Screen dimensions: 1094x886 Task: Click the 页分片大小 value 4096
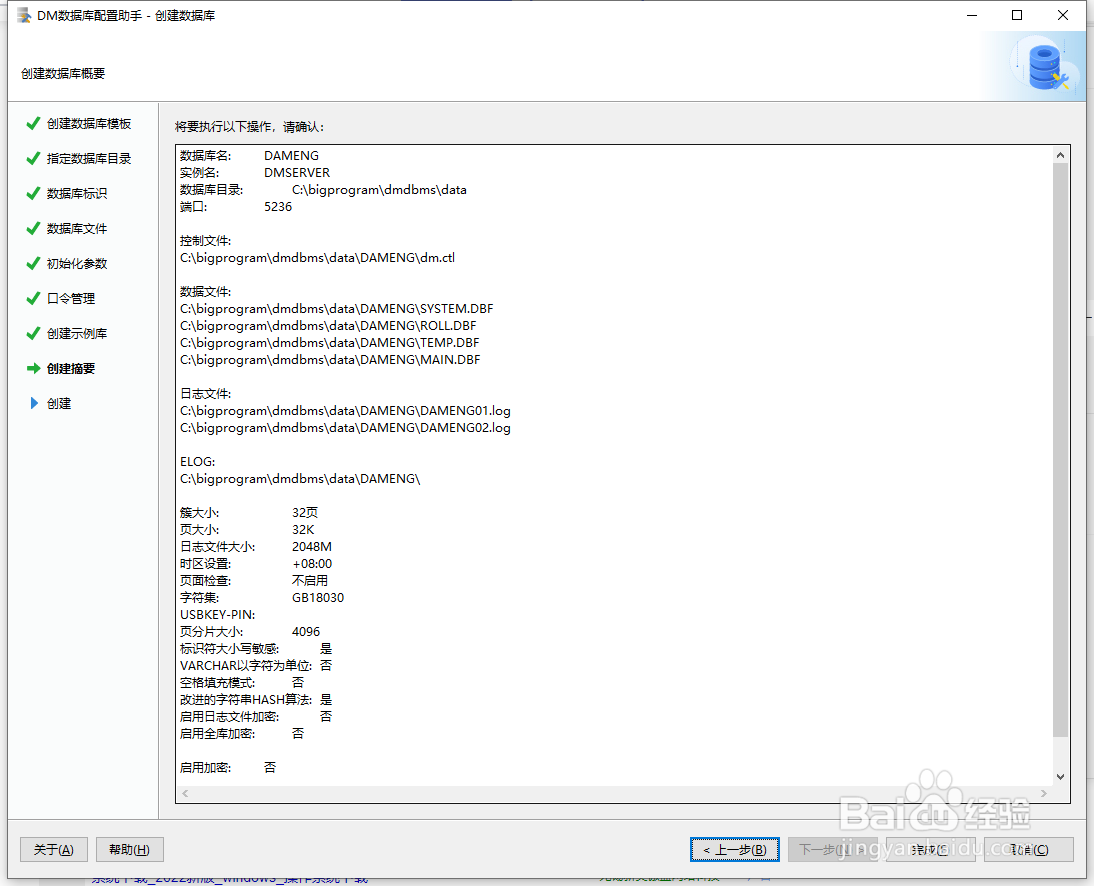(x=306, y=631)
